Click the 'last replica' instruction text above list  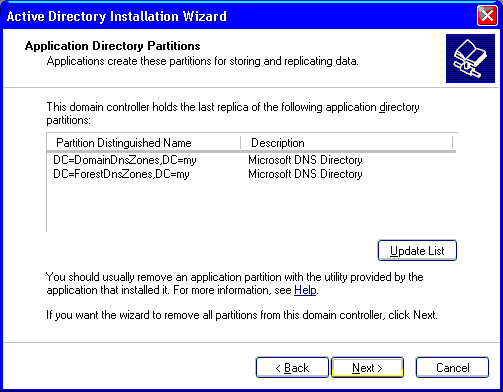[x=233, y=113]
